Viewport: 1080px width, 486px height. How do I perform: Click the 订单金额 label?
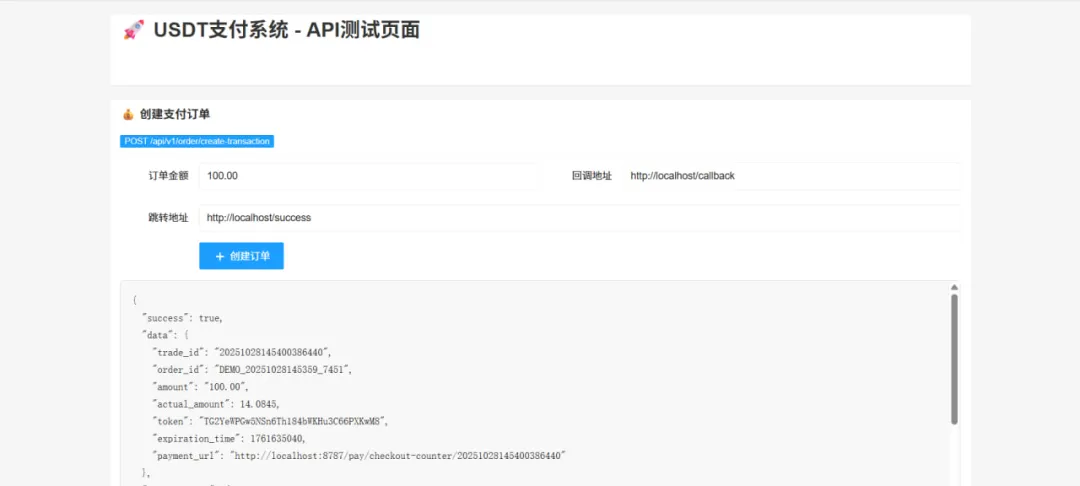[x=168, y=176]
